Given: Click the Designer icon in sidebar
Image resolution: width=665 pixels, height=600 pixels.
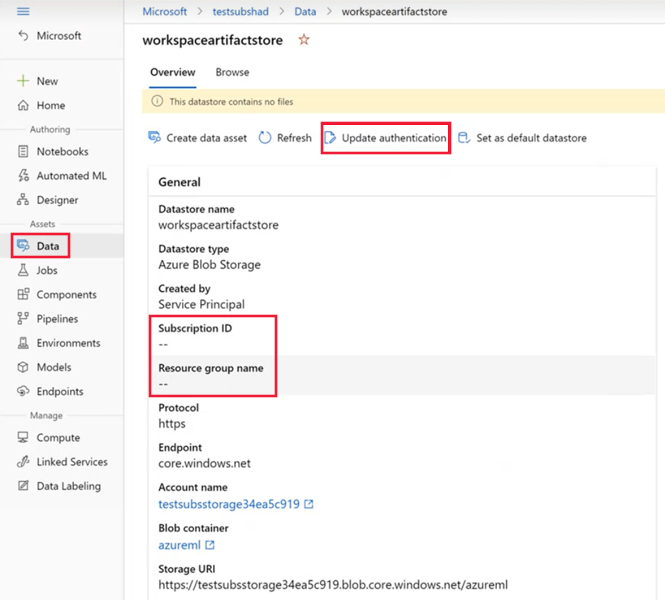Looking at the screenshot, I should pyautogui.click(x=23, y=200).
